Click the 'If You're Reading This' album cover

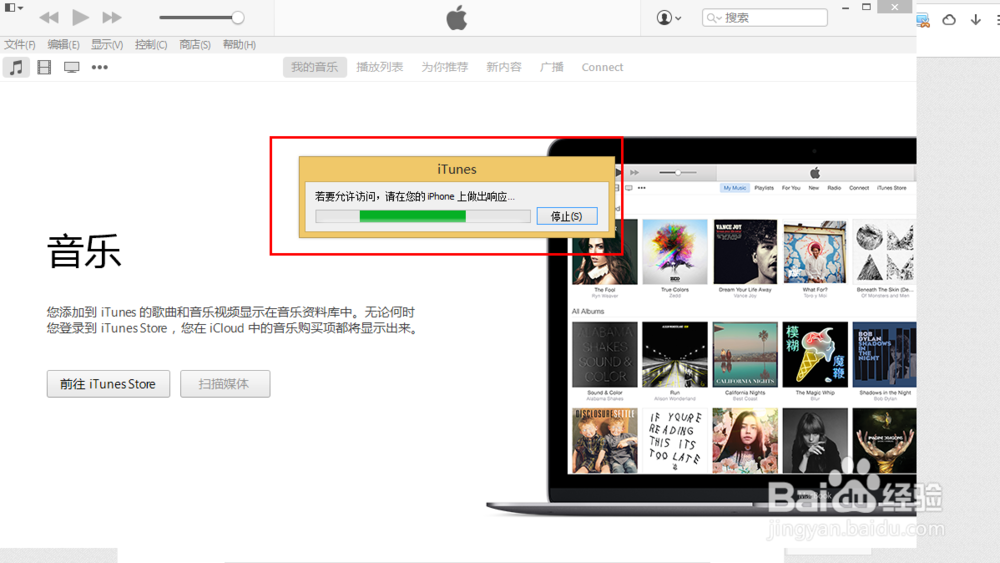675,441
